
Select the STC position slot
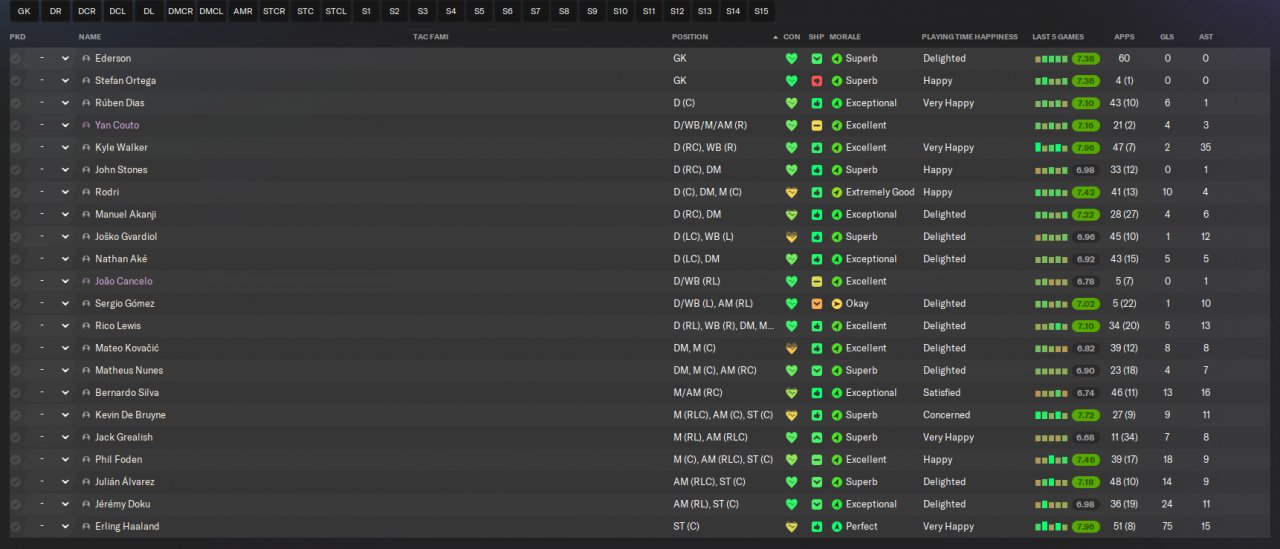pyautogui.click(x=305, y=12)
